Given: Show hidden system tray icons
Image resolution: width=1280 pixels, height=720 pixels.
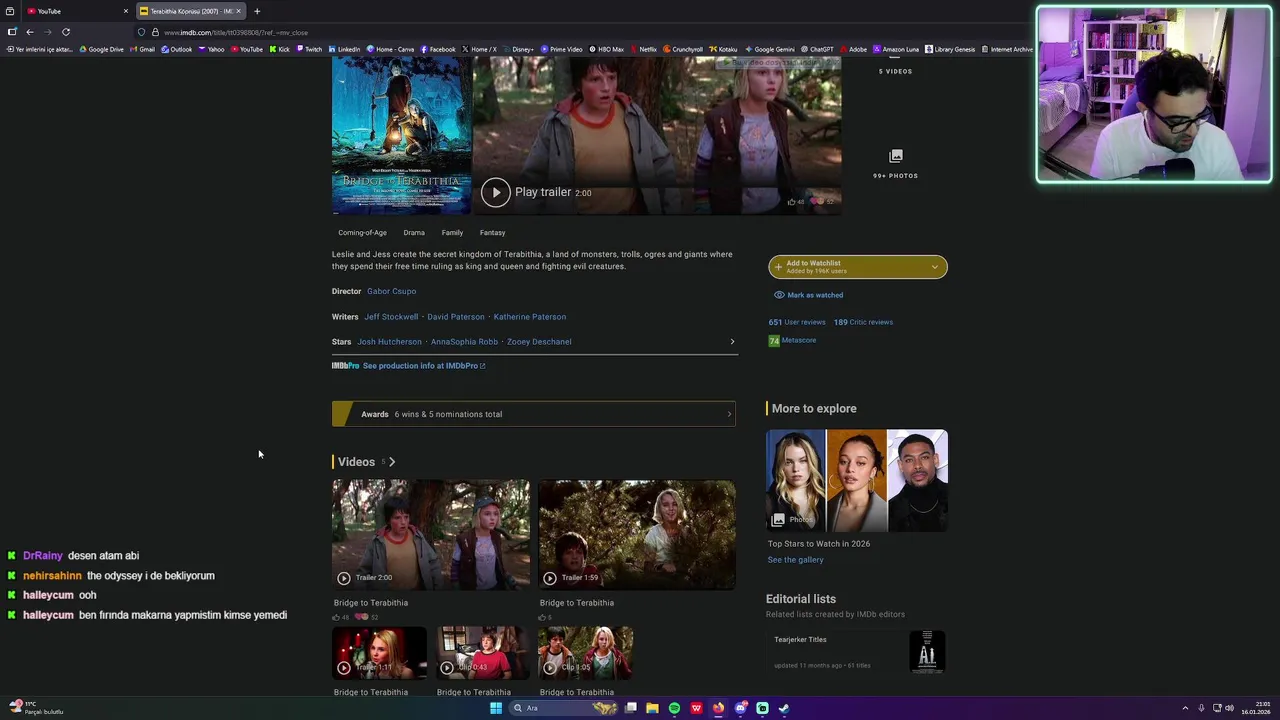Looking at the screenshot, I should point(1185,708).
